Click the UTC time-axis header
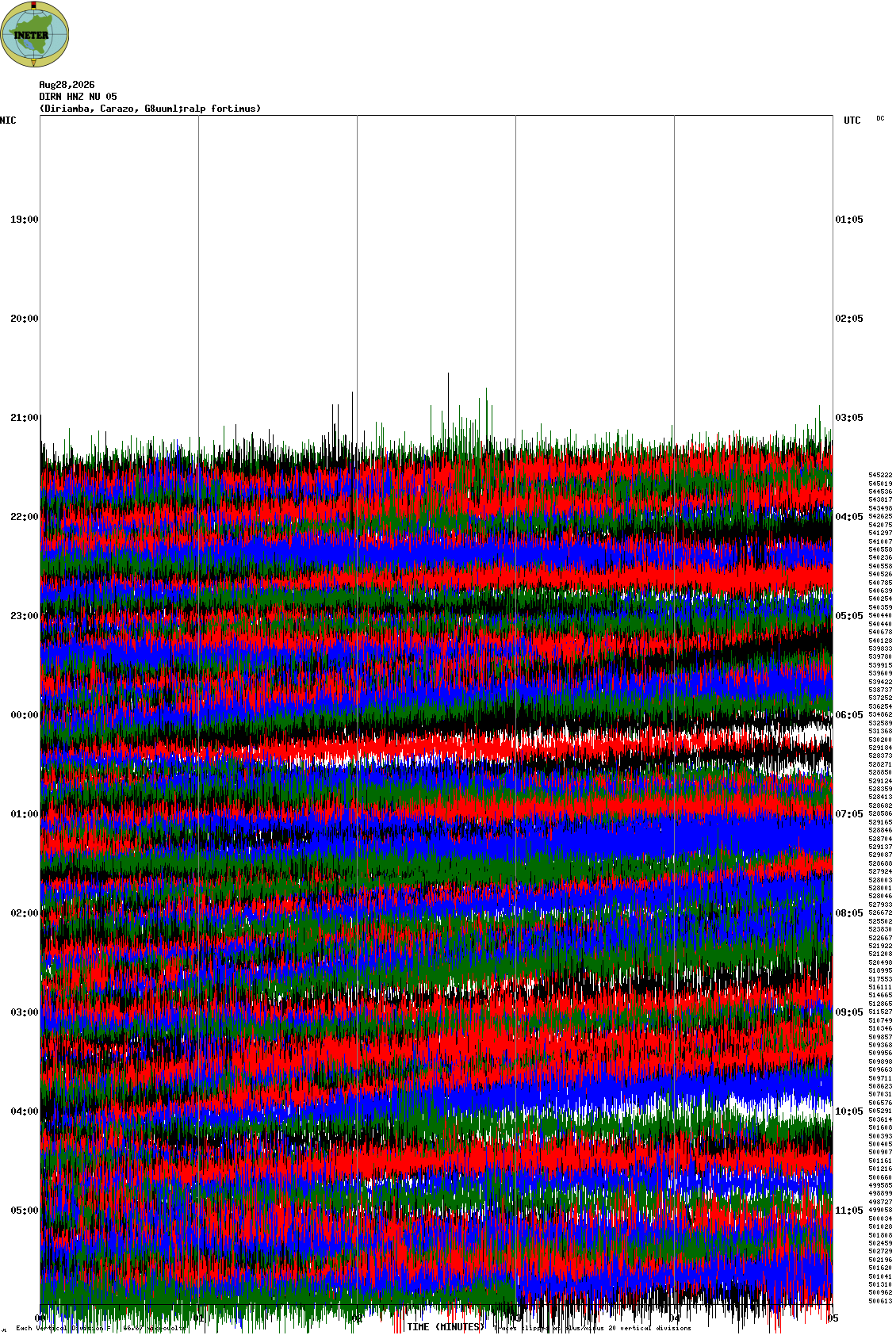This screenshot has height=1339, width=896. (852, 121)
